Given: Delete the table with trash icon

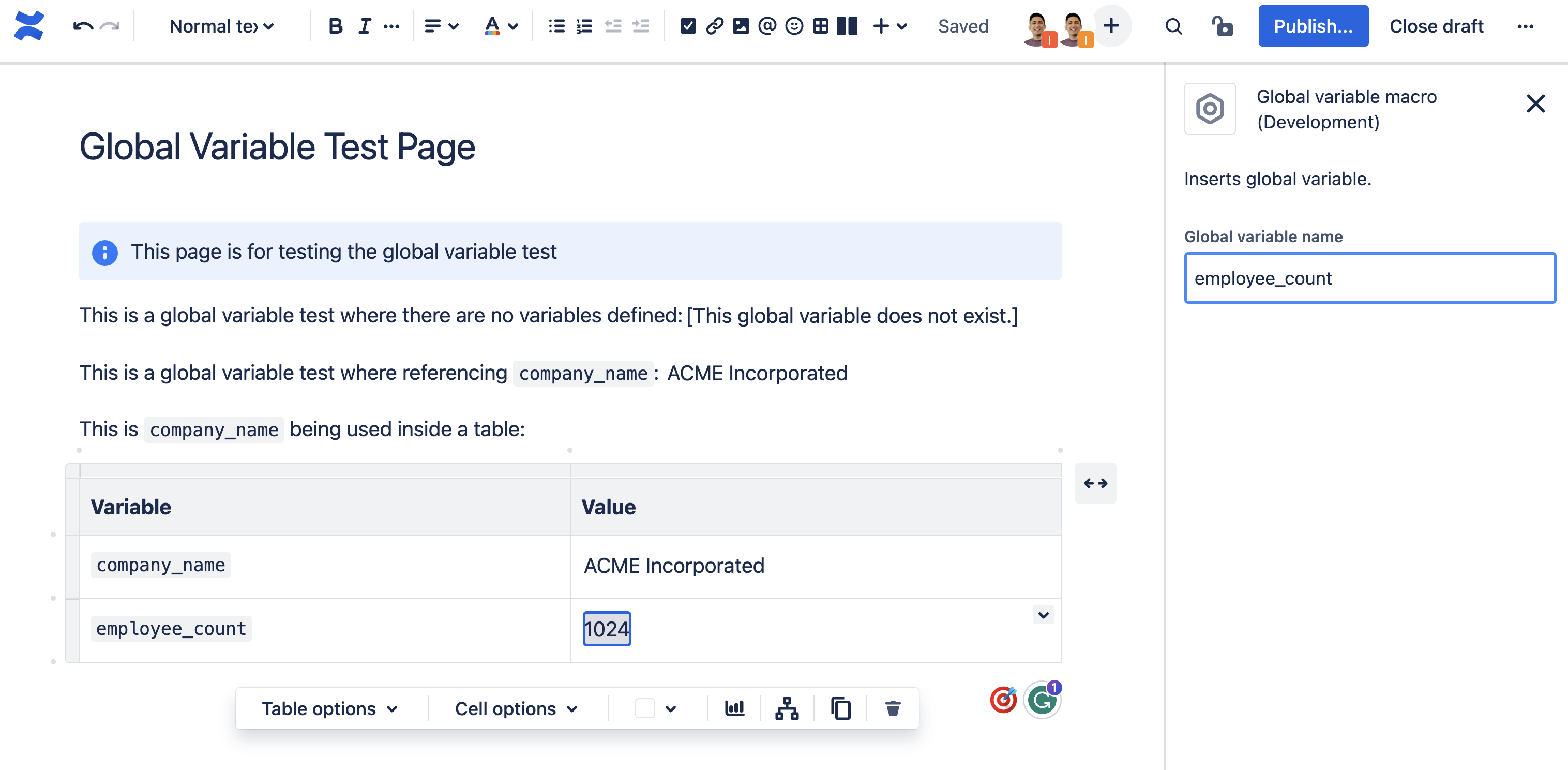Looking at the screenshot, I should [x=893, y=708].
